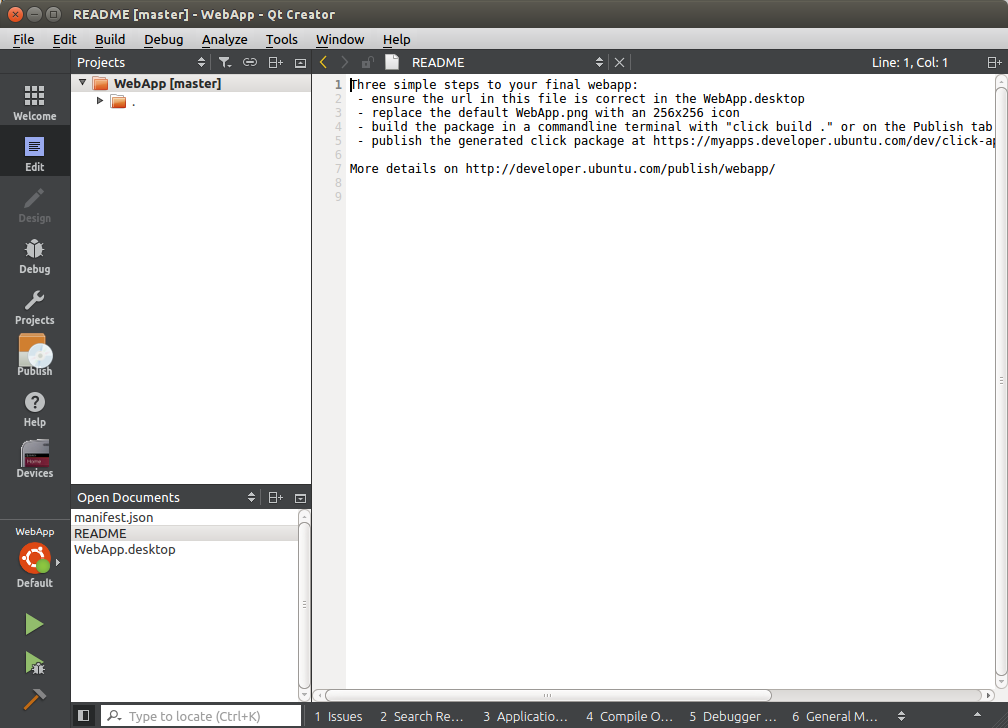Place cursor on 'More details' line
Viewport: 1008px width, 728px height.
pyautogui.click(x=562, y=168)
